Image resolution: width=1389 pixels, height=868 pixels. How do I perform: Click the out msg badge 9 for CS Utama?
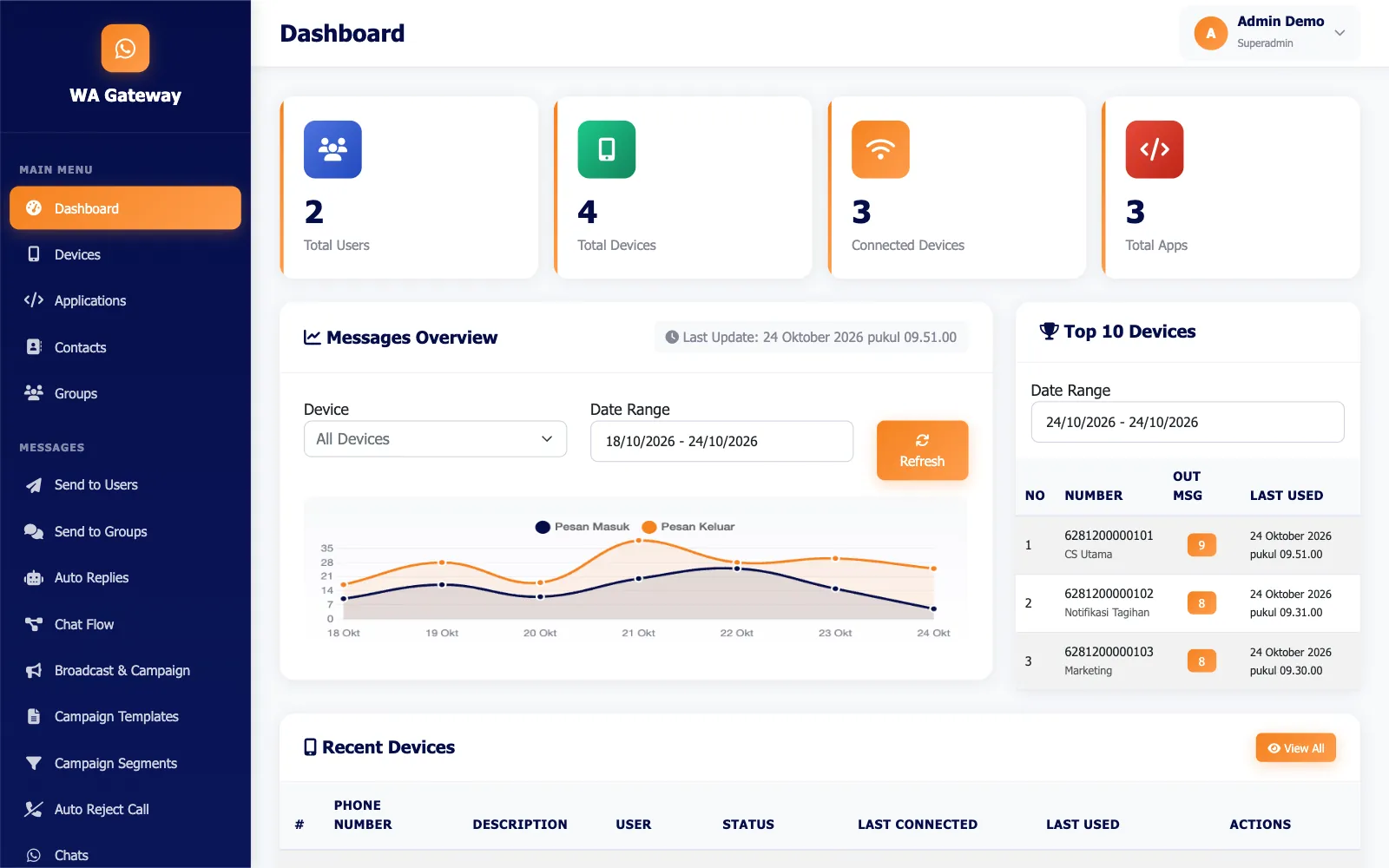pyautogui.click(x=1201, y=545)
